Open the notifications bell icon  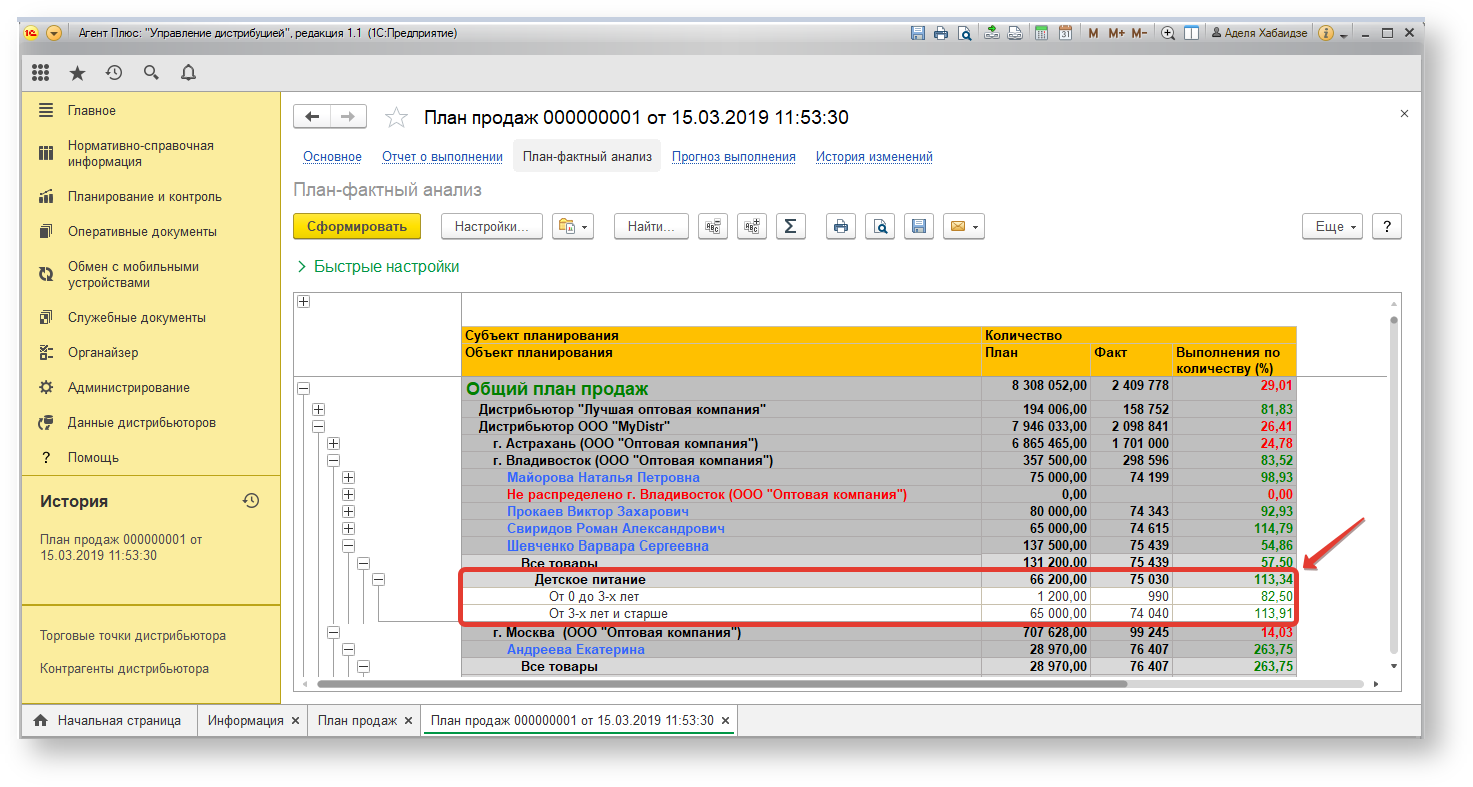point(188,72)
